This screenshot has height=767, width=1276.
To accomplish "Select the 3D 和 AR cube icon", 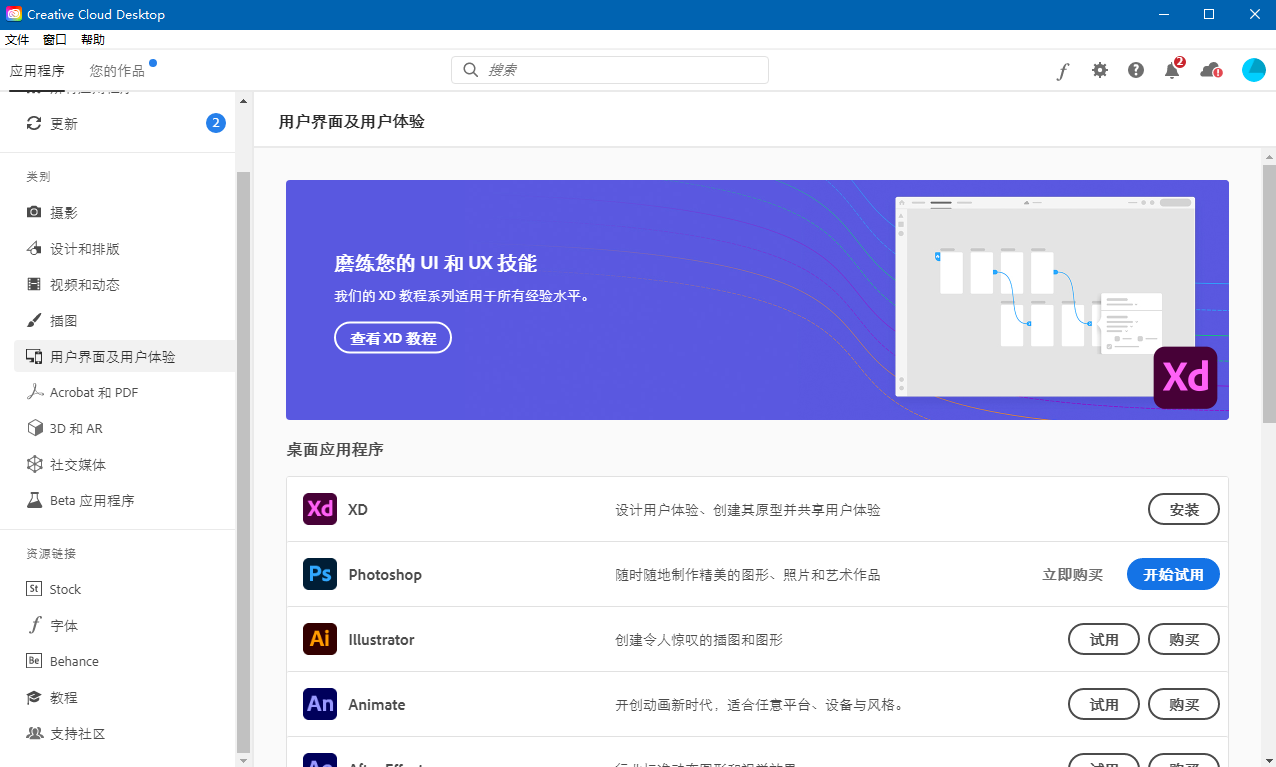I will coord(33,428).
